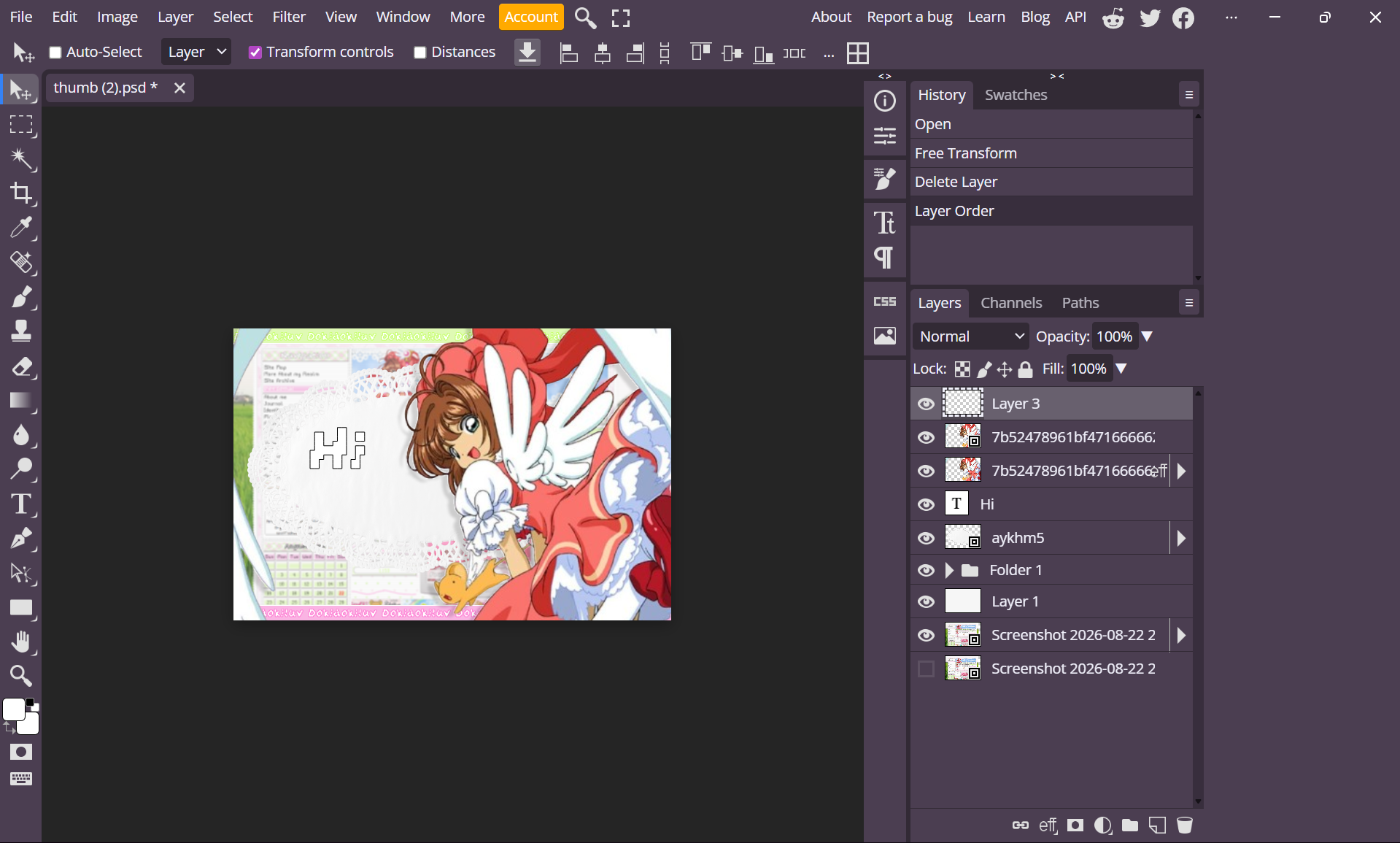Select the Crop tool
The height and width of the screenshot is (843, 1400).
[21, 193]
